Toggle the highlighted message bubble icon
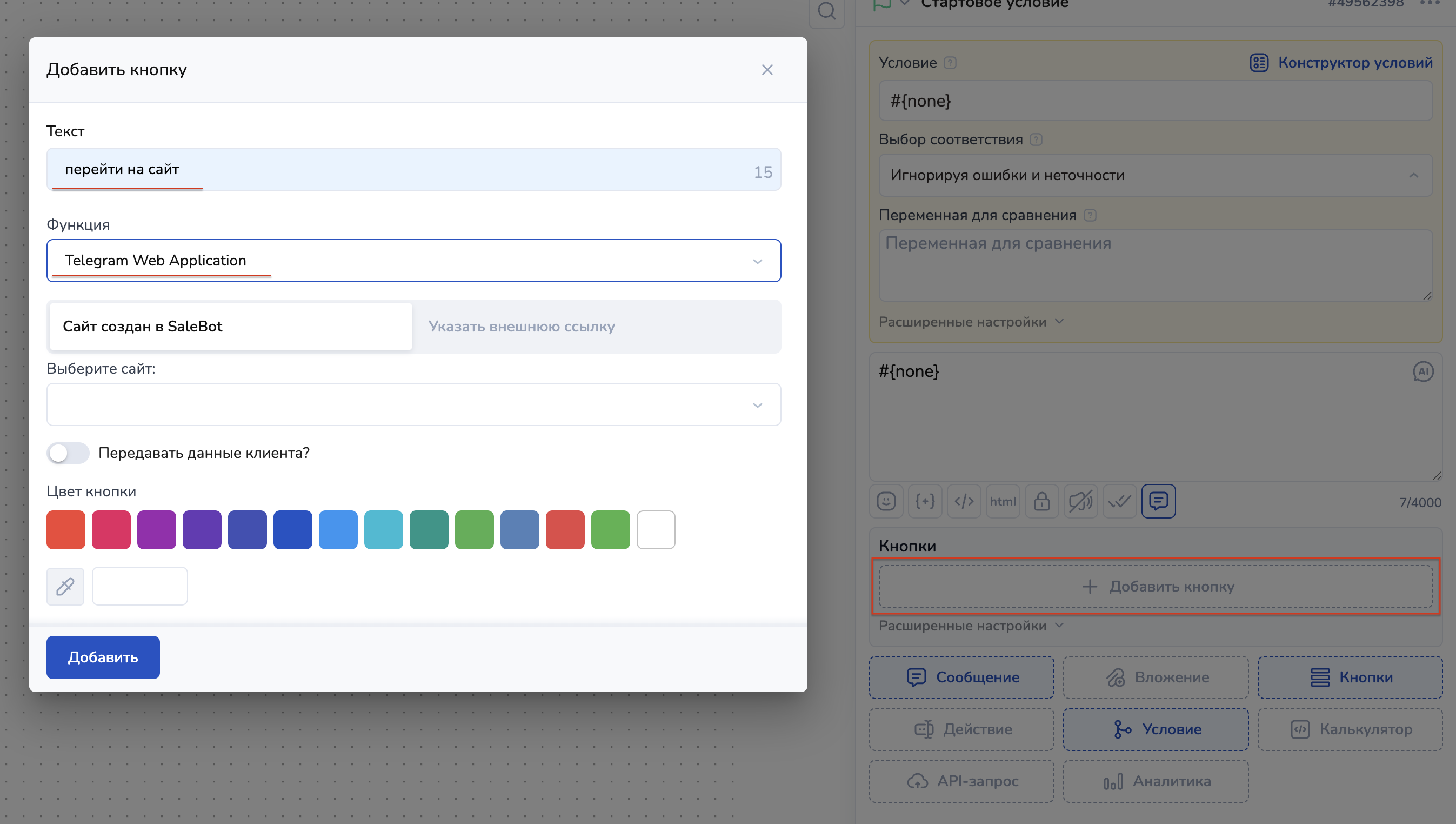Screen dimensions: 1456x824 pyautogui.click(x=1158, y=501)
